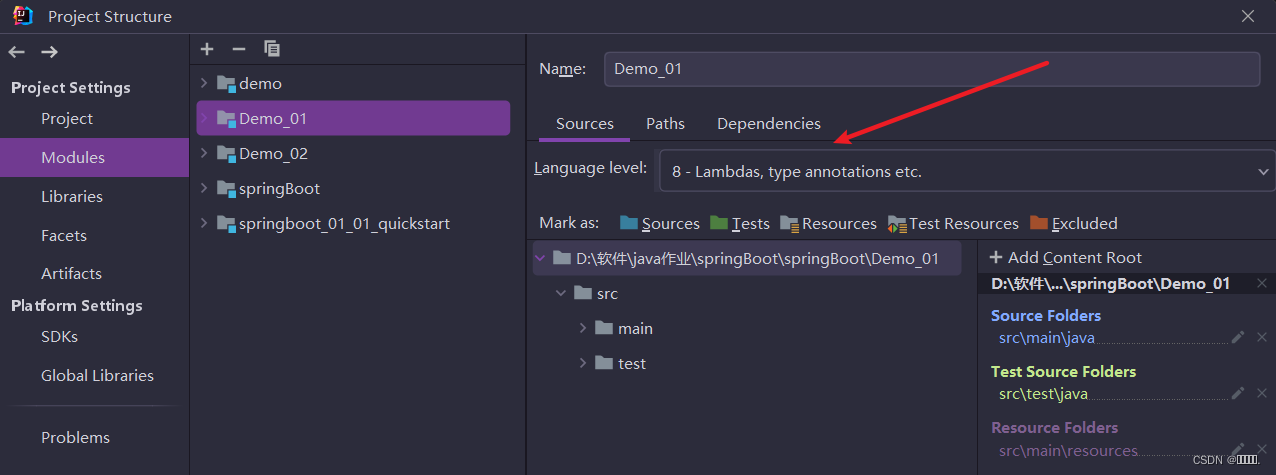Mark folder as Tests
This screenshot has height=475, width=1276.
pyautogui.click(x=740, y=224)
